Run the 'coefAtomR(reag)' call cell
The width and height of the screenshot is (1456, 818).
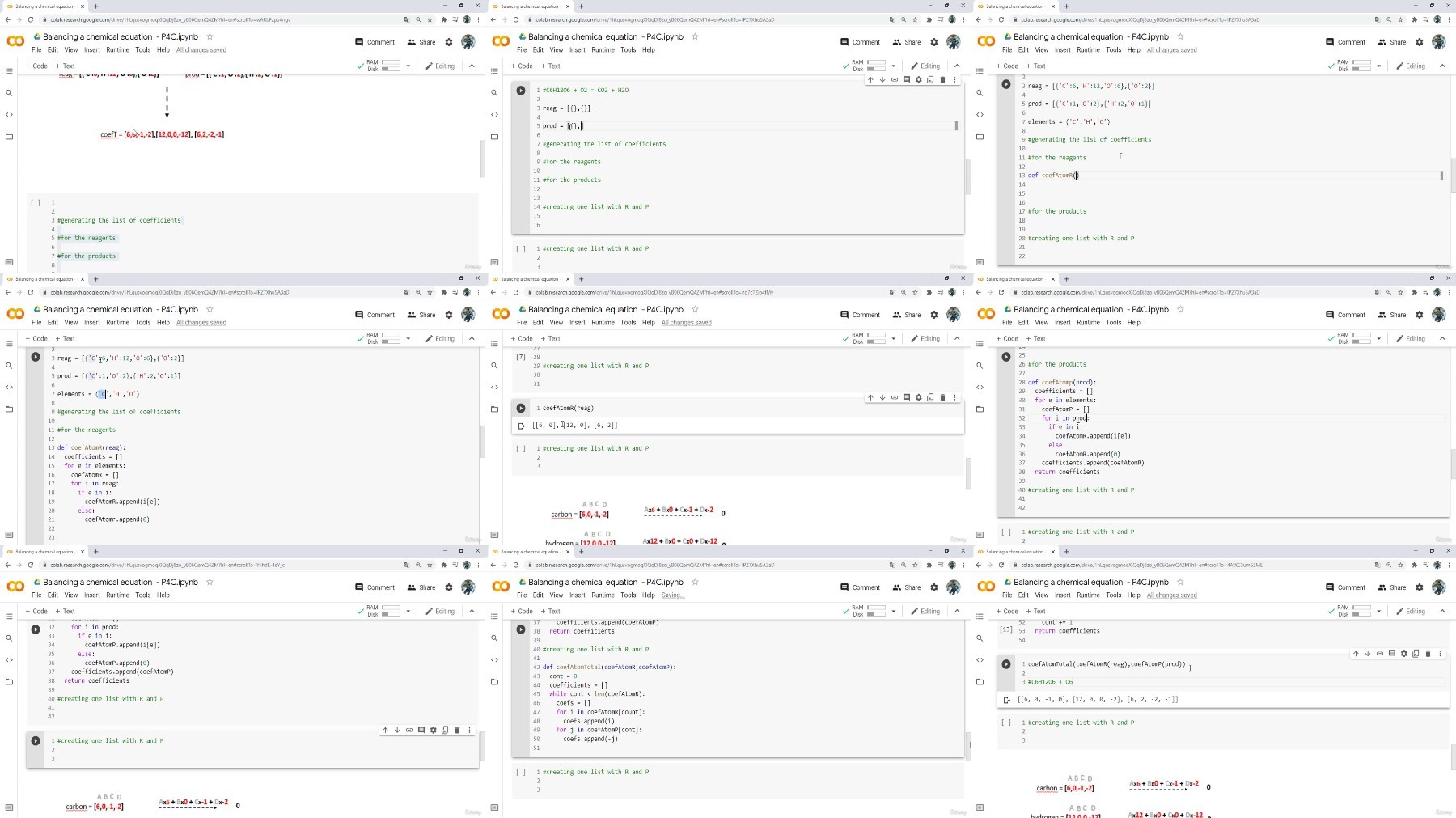(x=521, y=409)
